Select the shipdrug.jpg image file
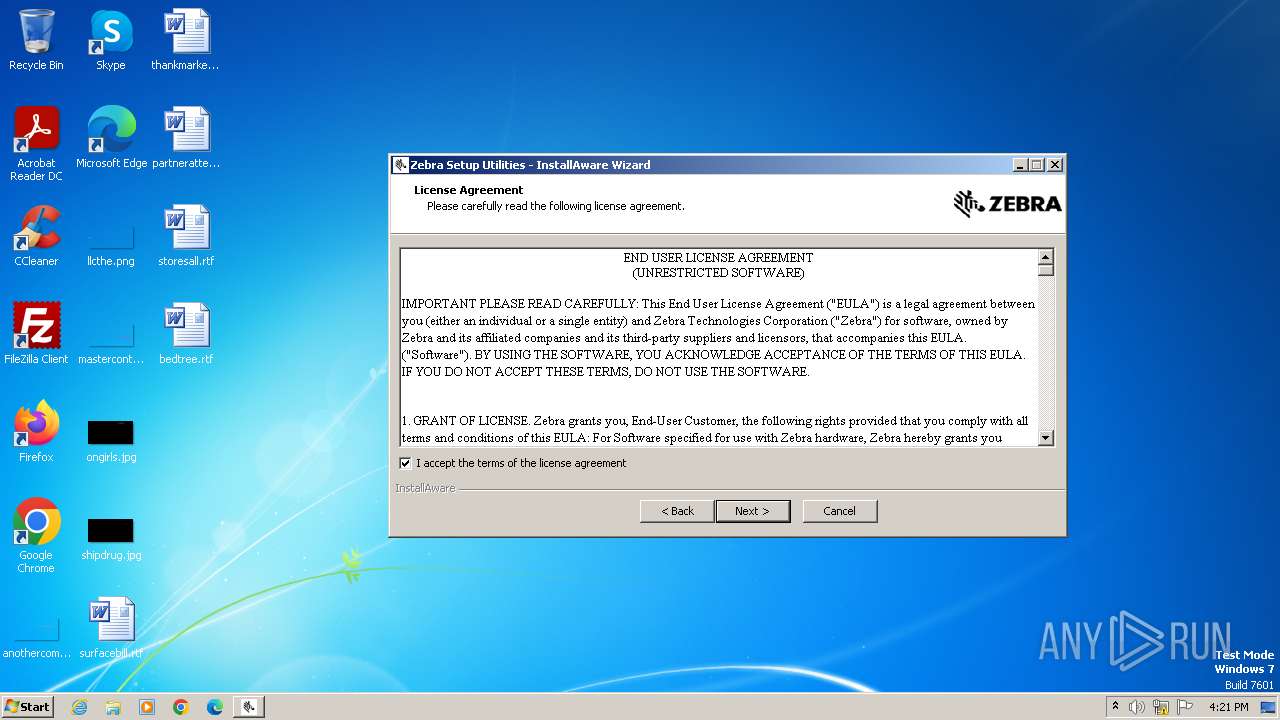The width and height of the screenshot is (1280, 720). pyautogui.click(x=111, y=538)
